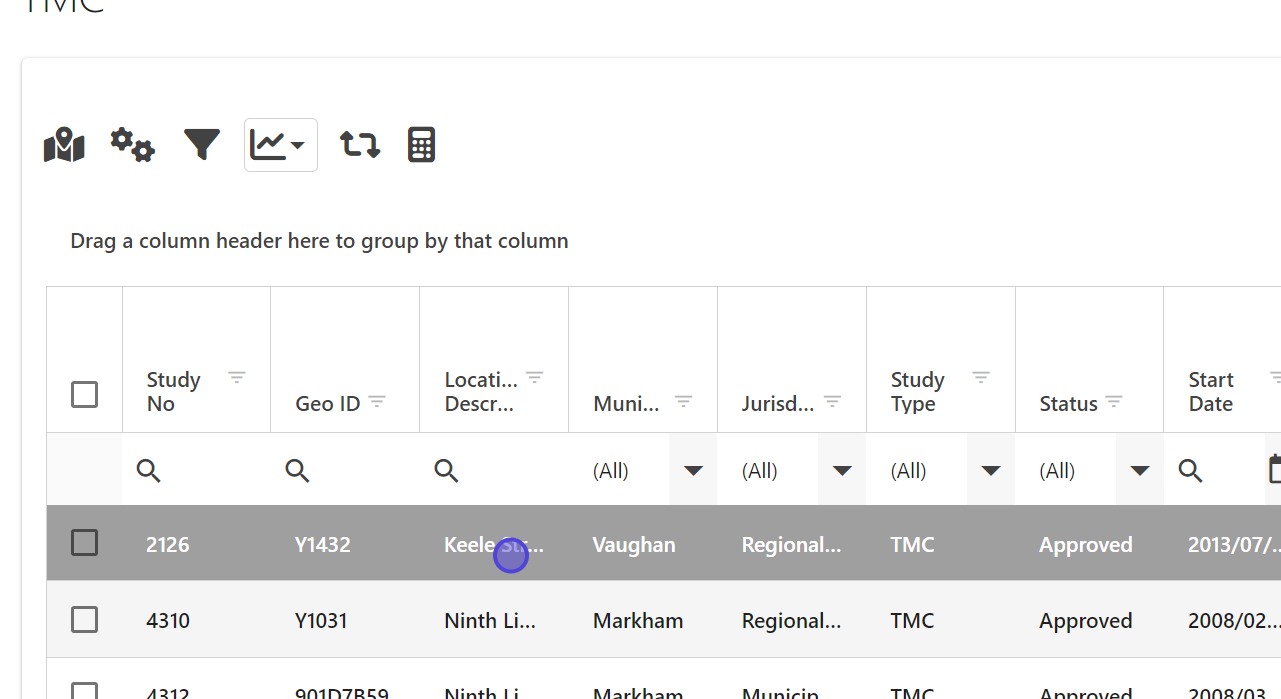Expand the Jurisdiction filter dropdown
This screenshot has width=1281, height=699.
[x=842, y=470]
